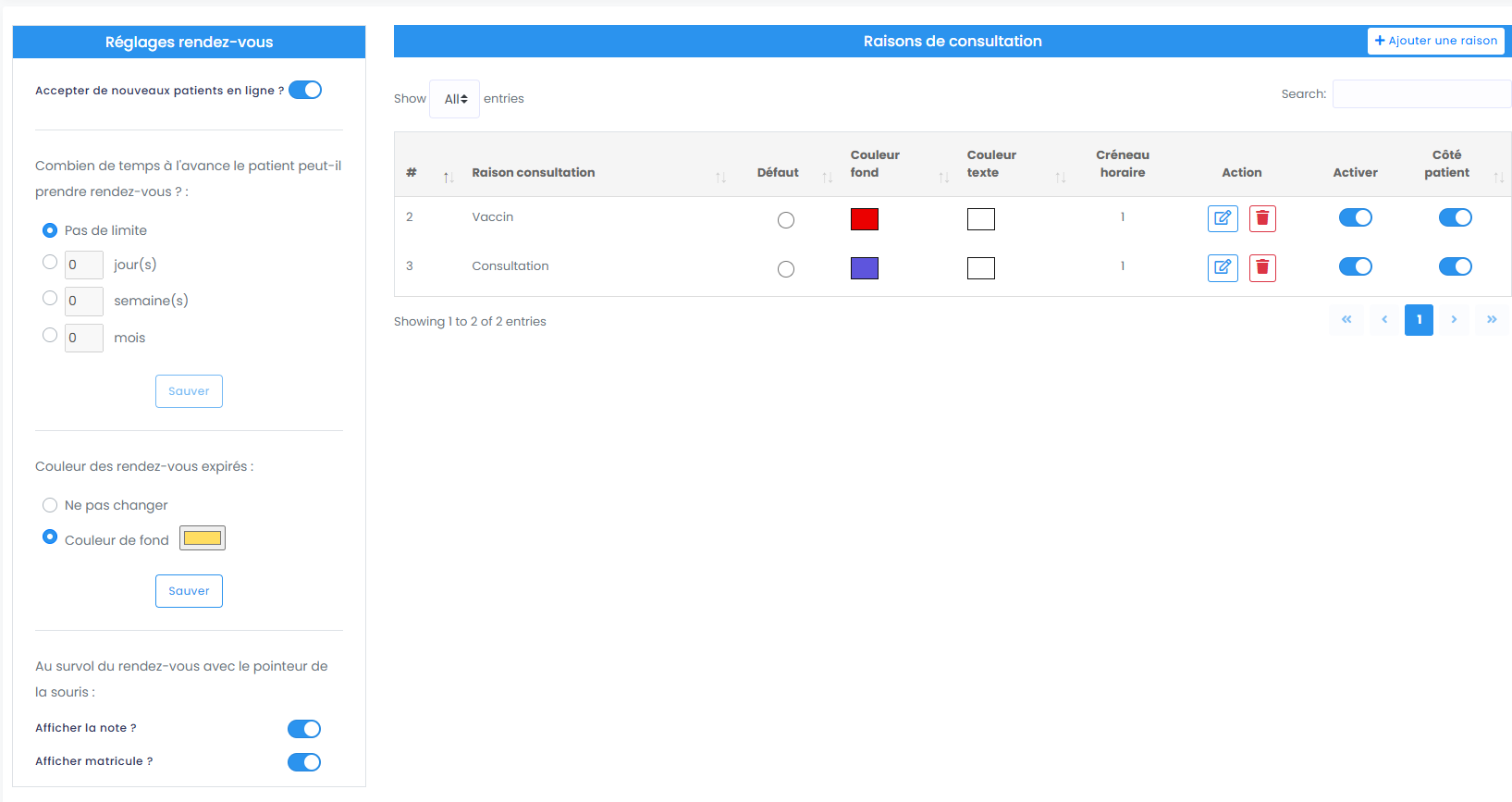Viewport: 1512px width, 802px height.
Task: Open the yellow expired-appointment color picker
Action: pos(203,538)
